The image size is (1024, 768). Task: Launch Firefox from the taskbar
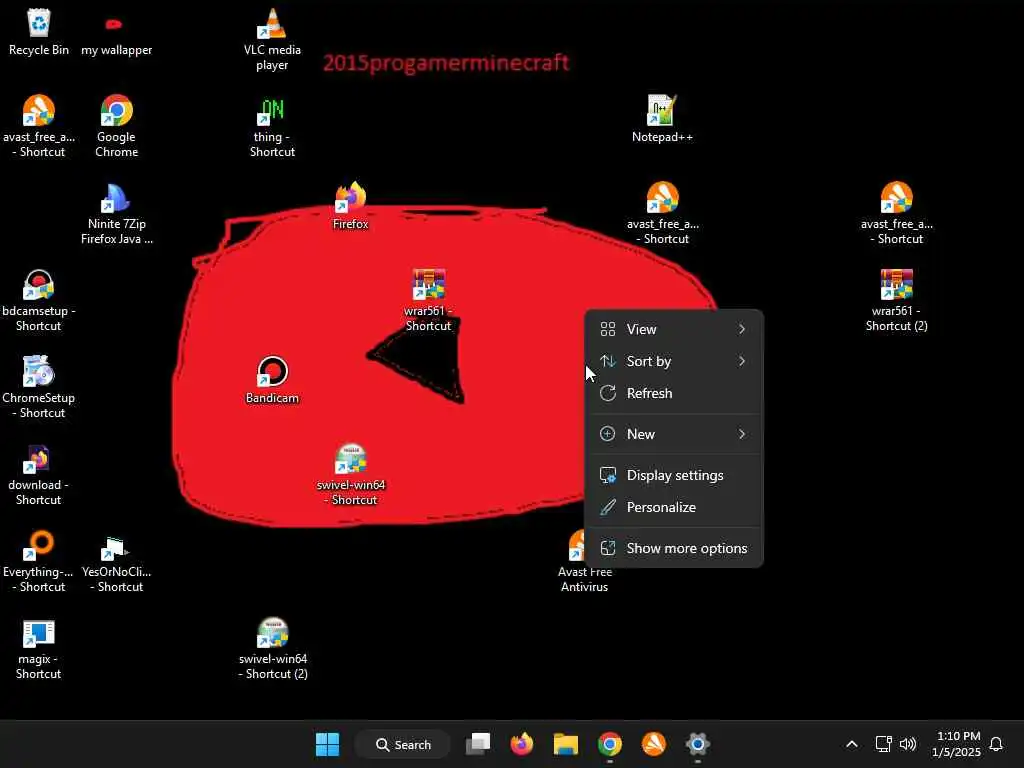click(x=522, y=744)
